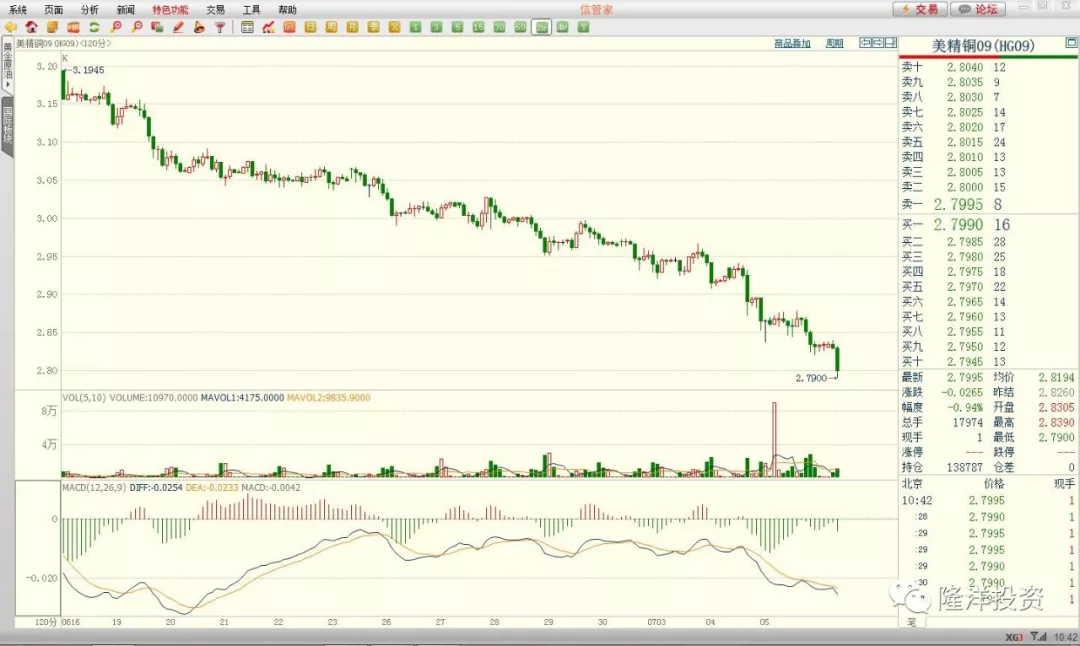Open the 页面 menu

click(x=53, y=10)
